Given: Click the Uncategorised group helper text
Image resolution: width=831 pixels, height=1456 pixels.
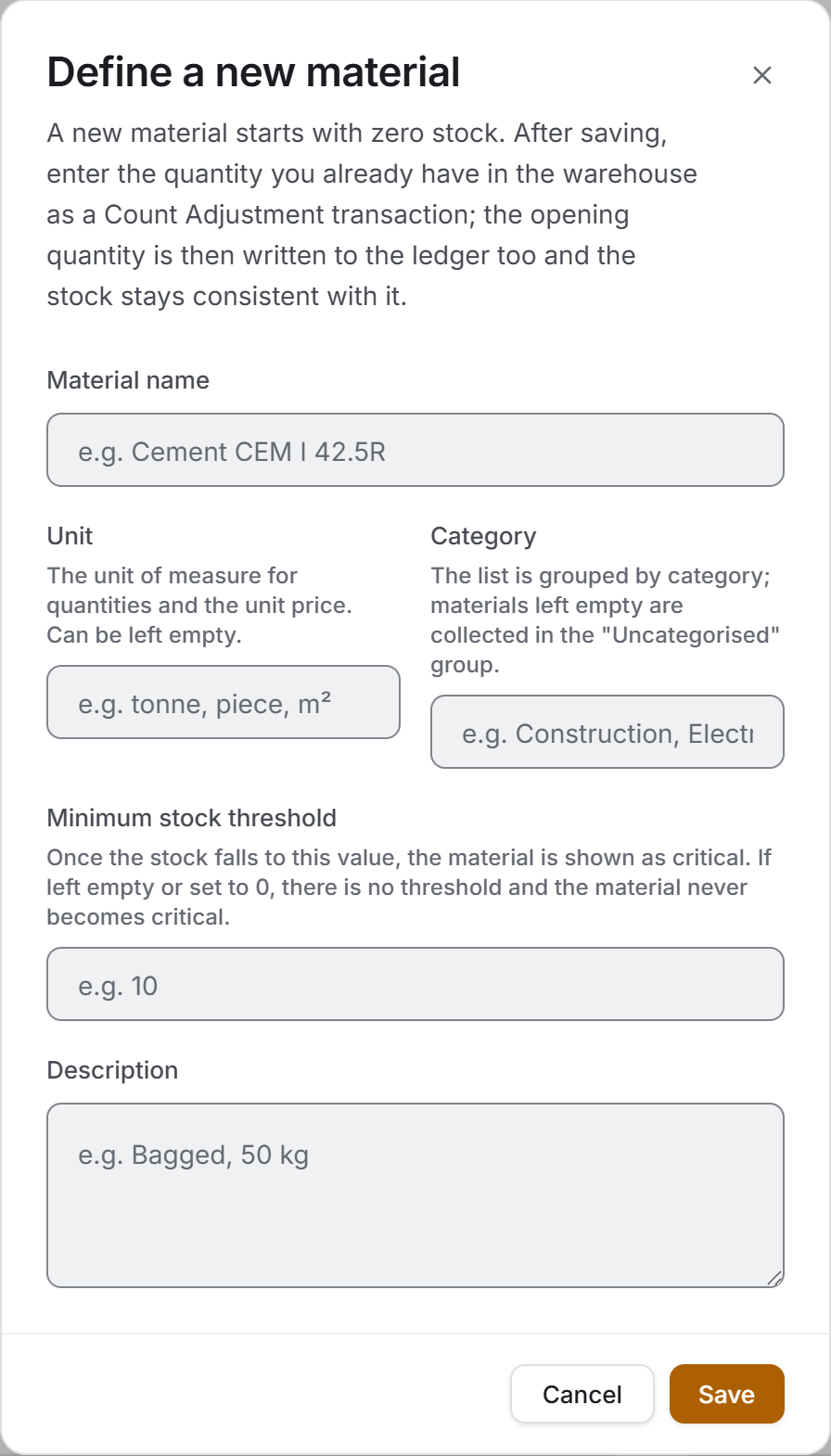Looking at the screenshot, I should pos(606,619).
